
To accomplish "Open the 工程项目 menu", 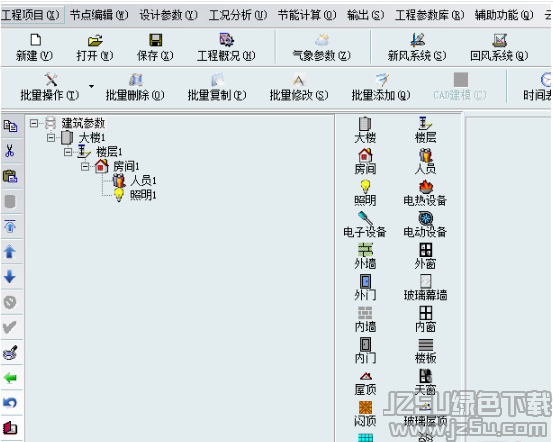I will coord(31,15).
